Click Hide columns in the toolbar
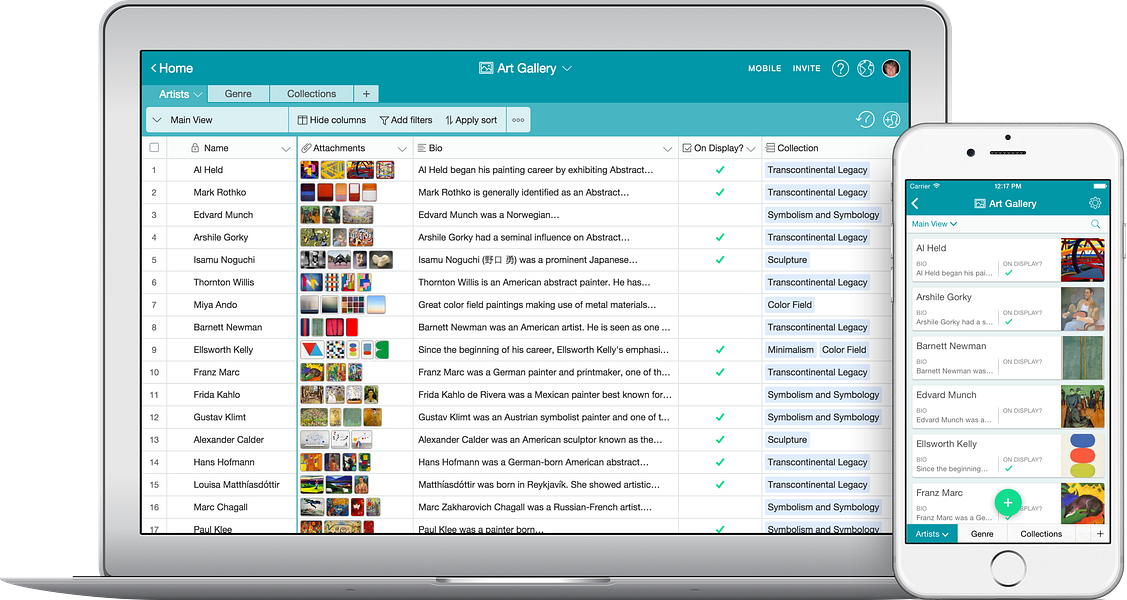 pyautogui.click(x=332, y=120)
